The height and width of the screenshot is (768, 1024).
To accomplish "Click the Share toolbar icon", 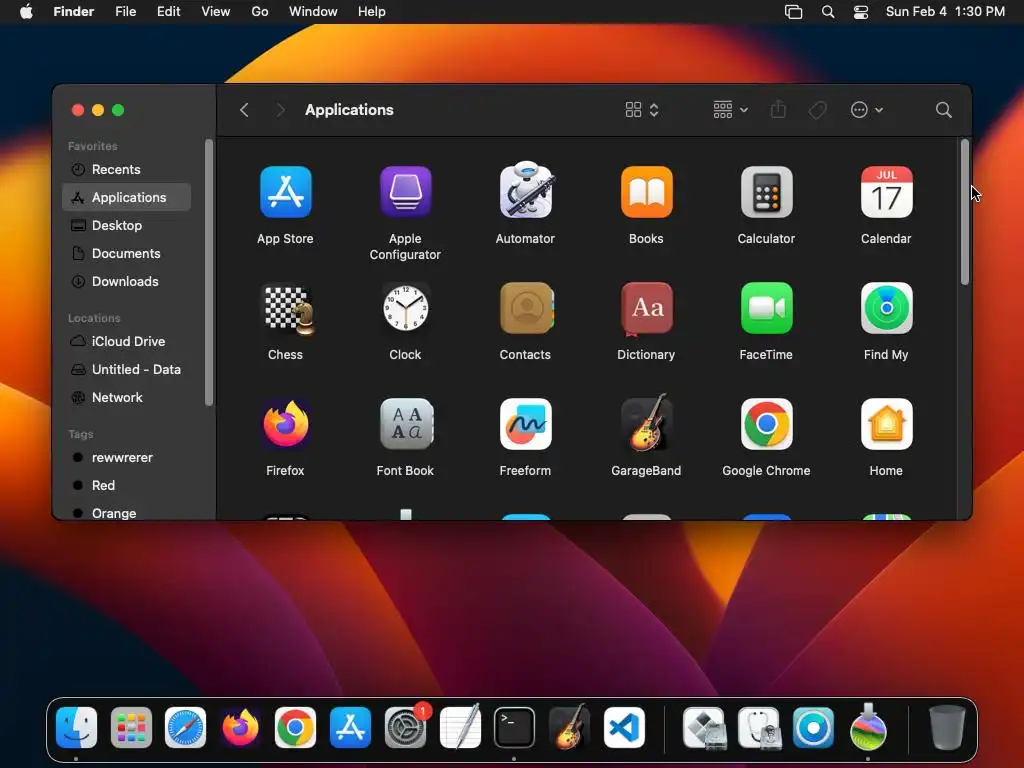I will point(778,109).
